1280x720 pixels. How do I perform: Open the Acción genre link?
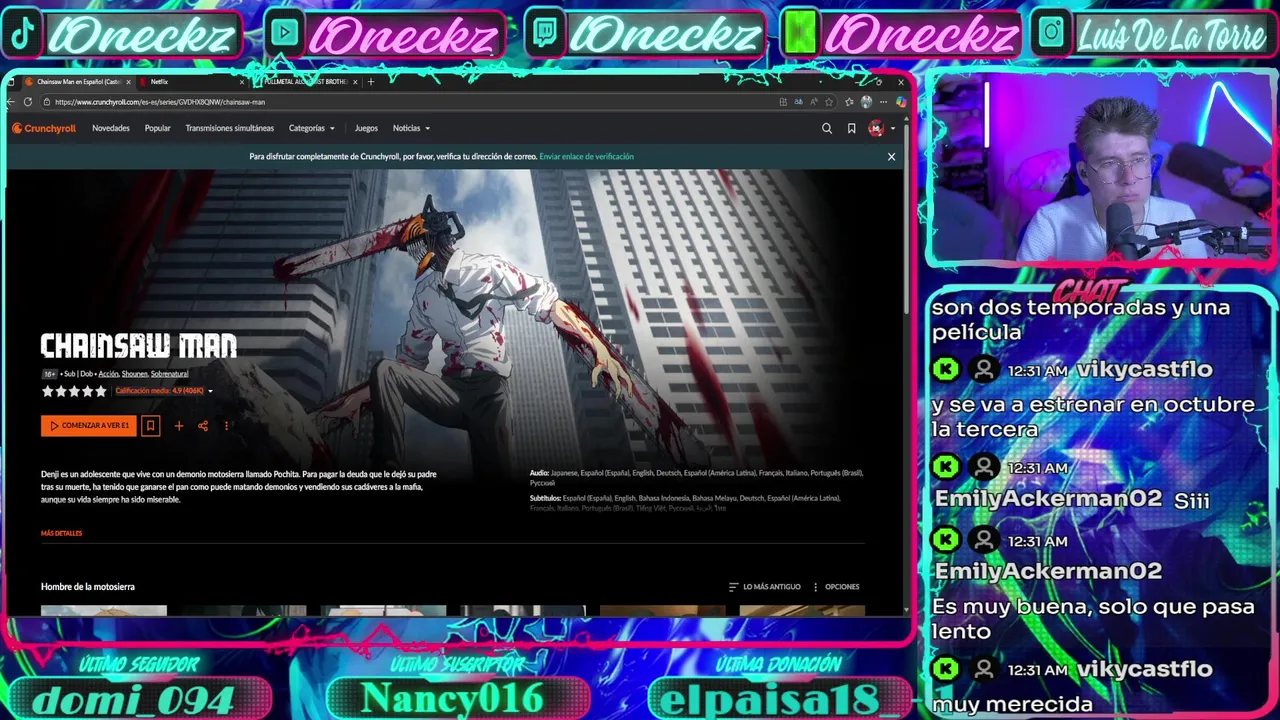[x=108, y=374]
